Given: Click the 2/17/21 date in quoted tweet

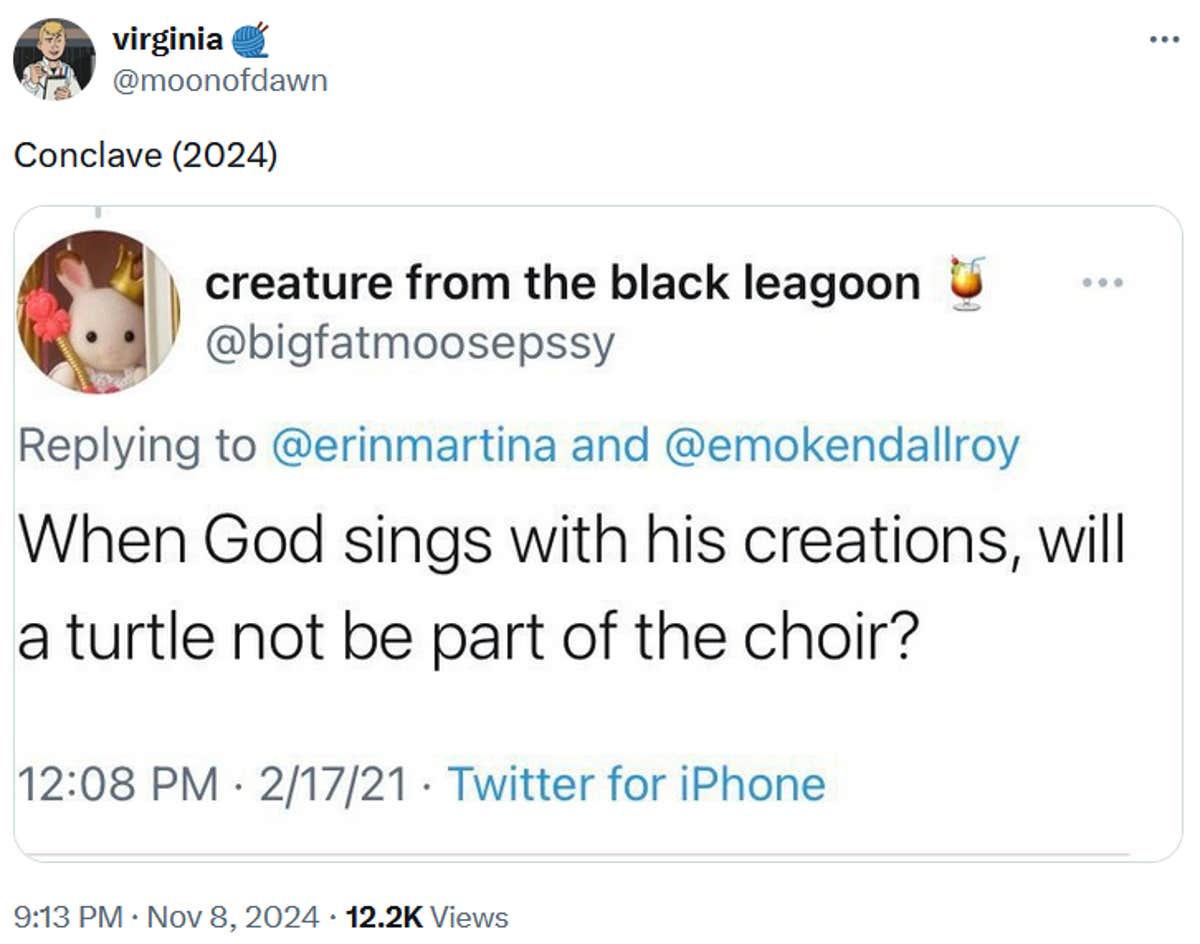Looking at the screenshot, I should (332, 784).
